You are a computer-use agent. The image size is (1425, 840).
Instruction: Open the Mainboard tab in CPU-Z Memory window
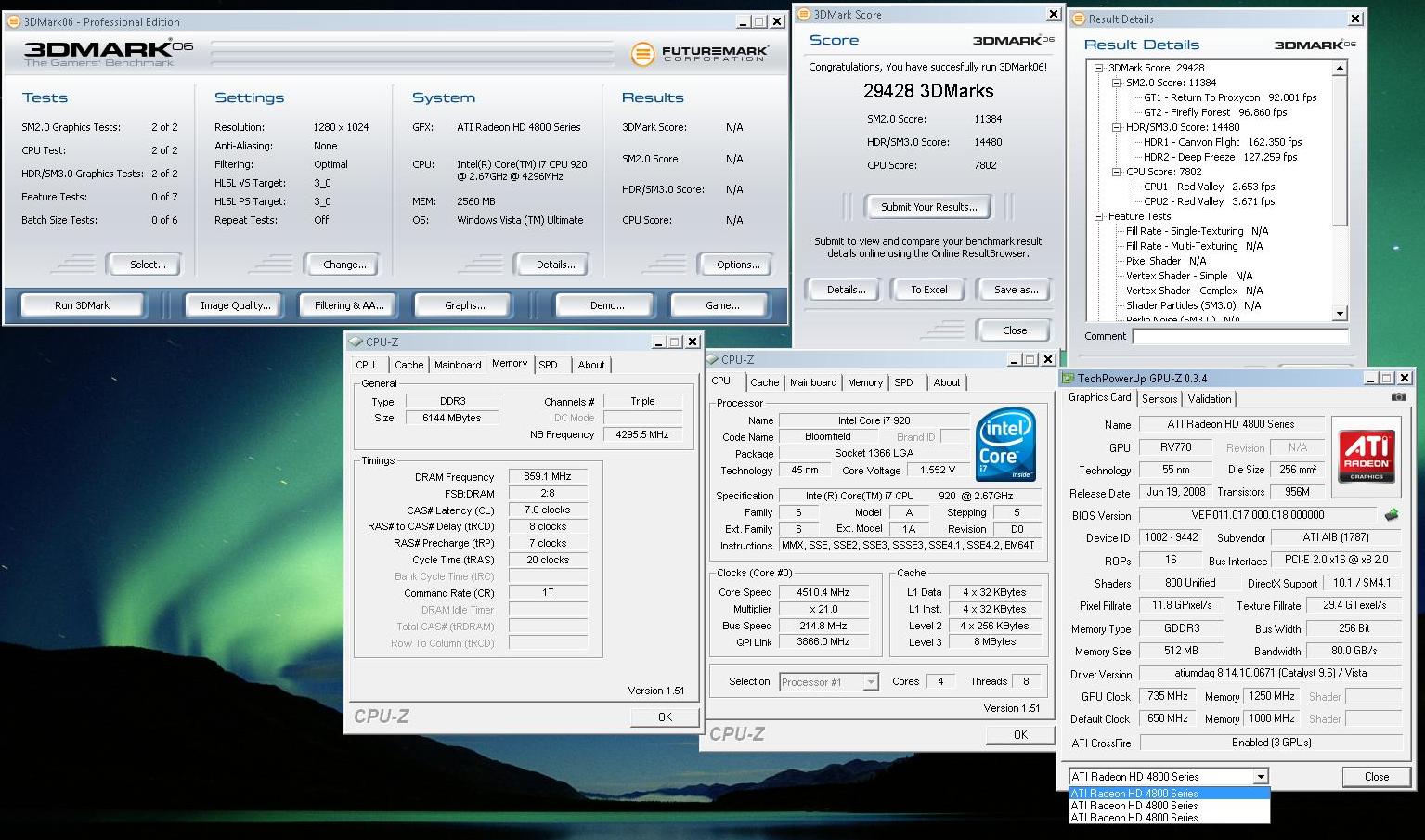458,365
